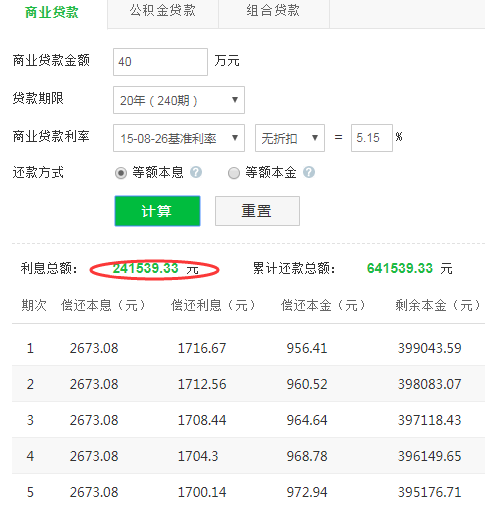Click help icon beside 等额本金

(309, 172)
